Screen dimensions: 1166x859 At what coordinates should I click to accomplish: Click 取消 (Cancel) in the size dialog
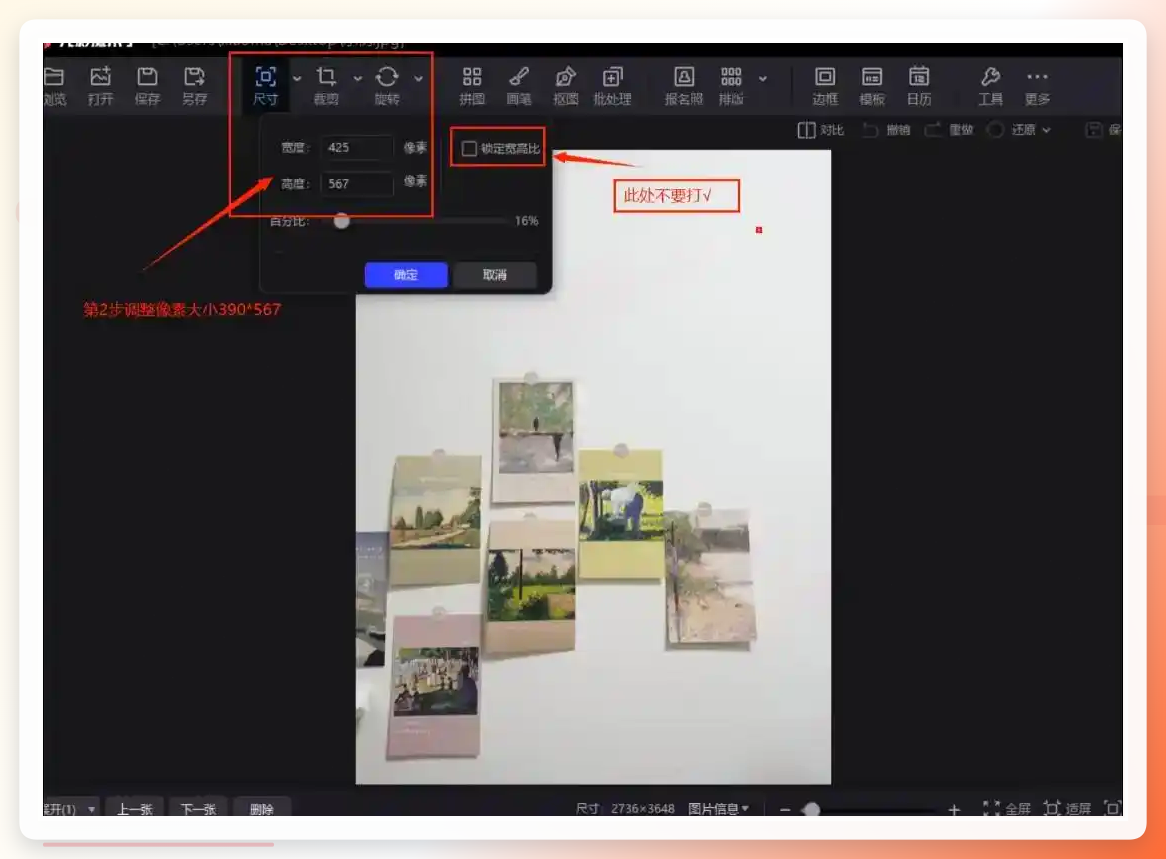pos(495,275)
